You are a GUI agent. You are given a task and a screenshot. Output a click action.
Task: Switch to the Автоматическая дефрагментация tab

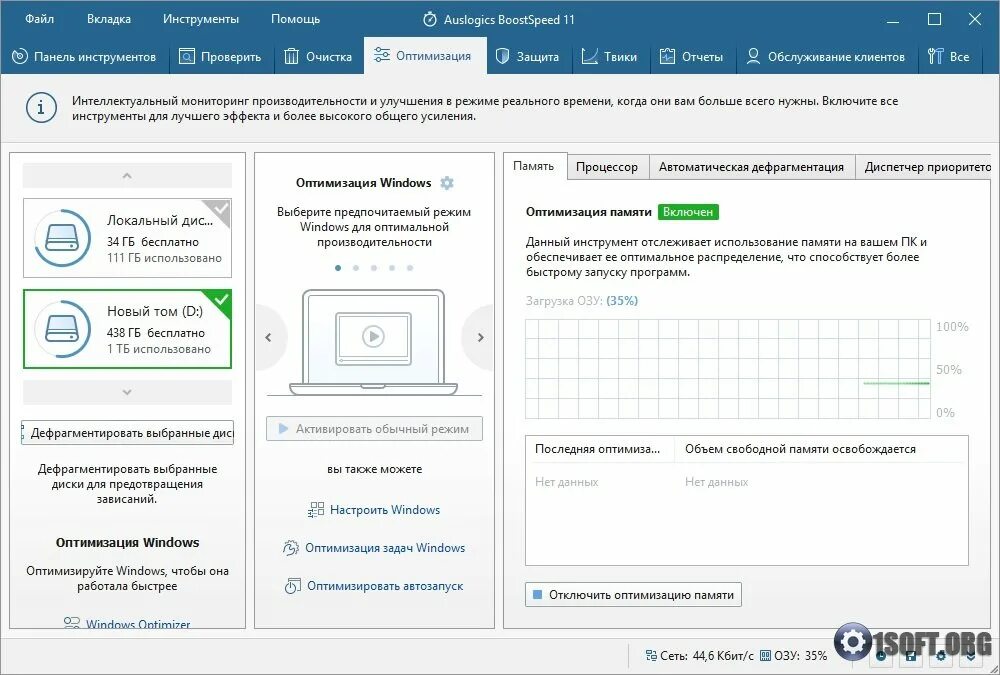(x=751, y=167)
